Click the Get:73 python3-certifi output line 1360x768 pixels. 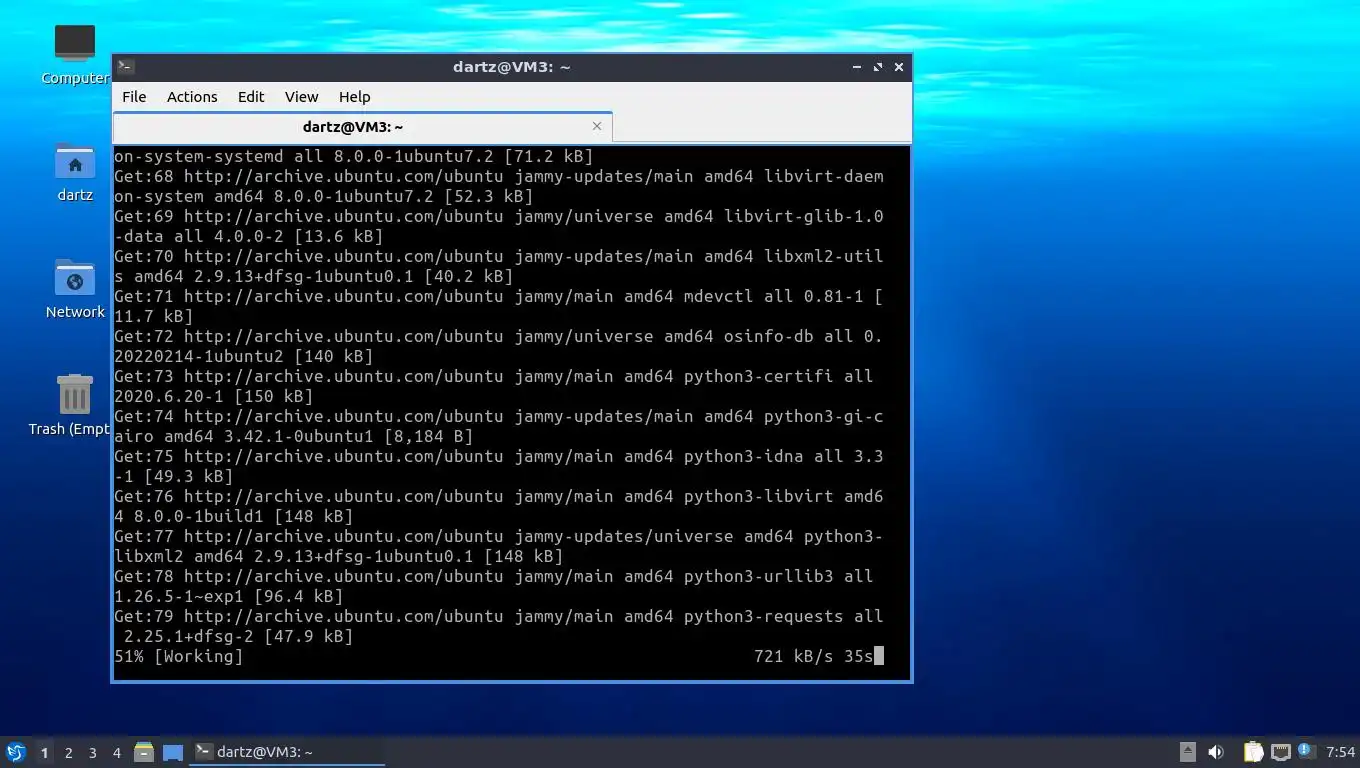tap(494, 386)
